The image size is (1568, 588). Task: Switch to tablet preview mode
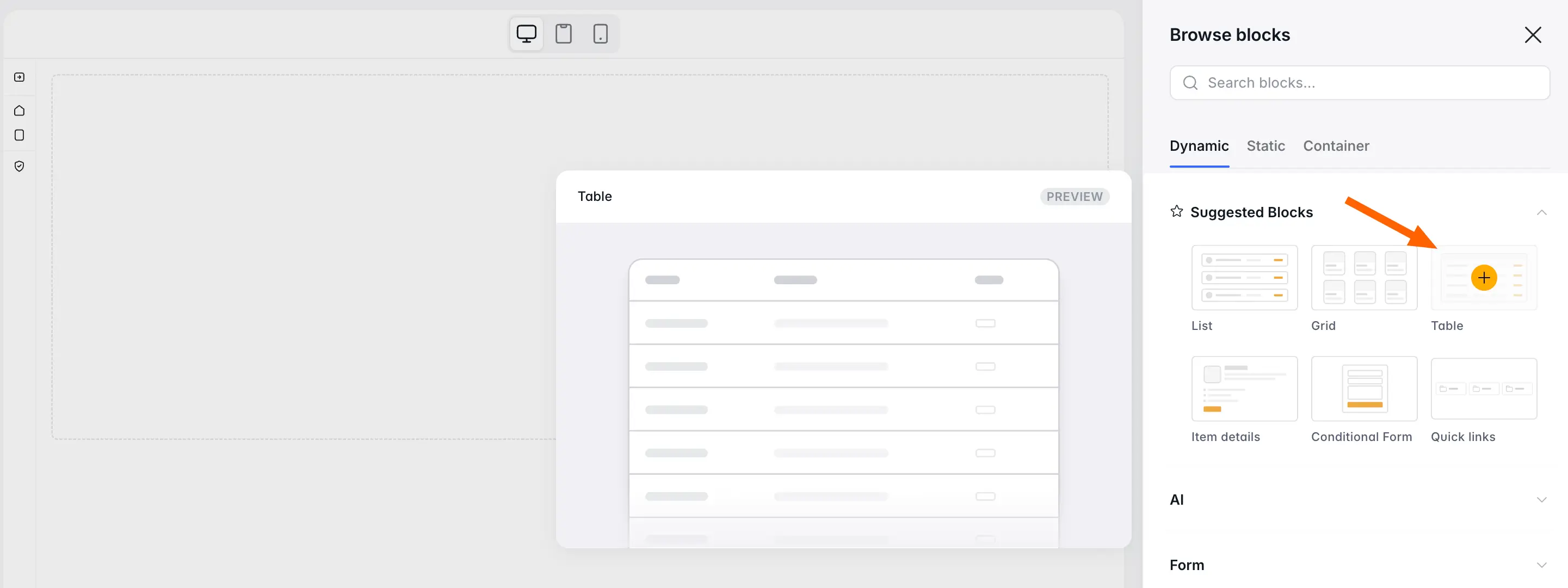click(x=563, y=34)
